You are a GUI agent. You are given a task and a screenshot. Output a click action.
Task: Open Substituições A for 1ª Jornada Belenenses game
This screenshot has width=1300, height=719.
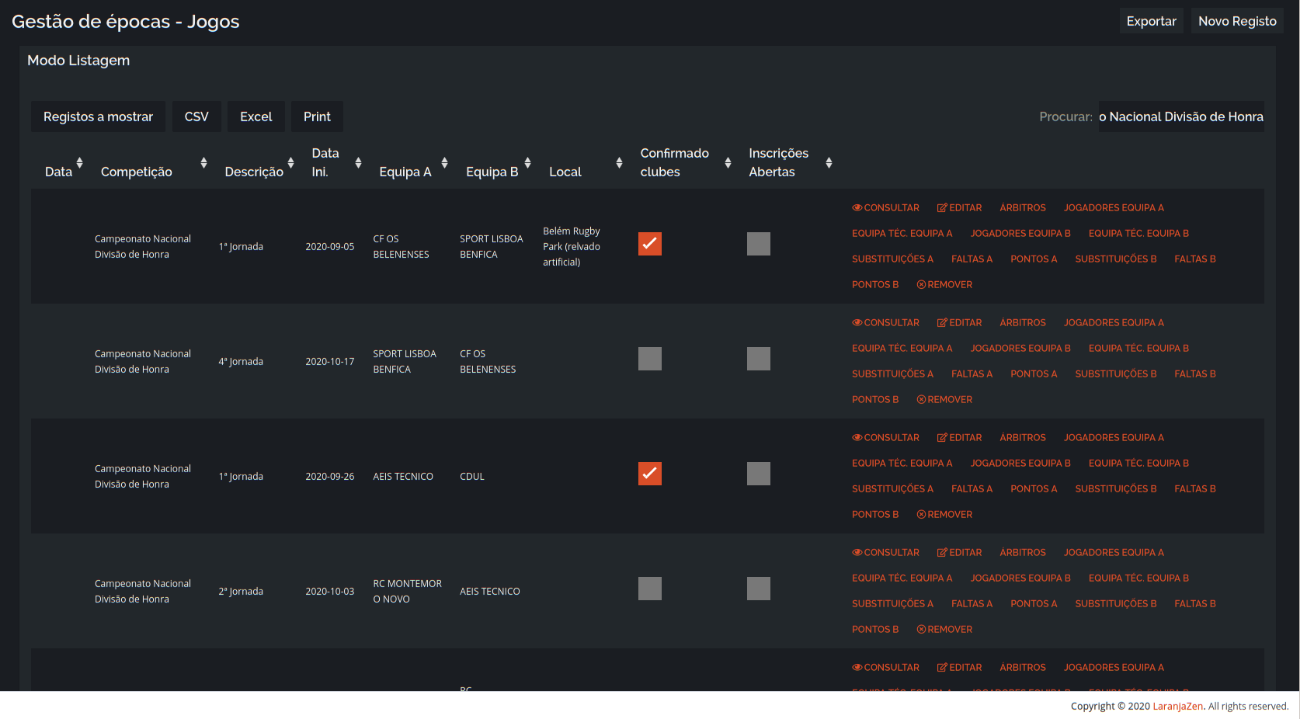(892, 259)
